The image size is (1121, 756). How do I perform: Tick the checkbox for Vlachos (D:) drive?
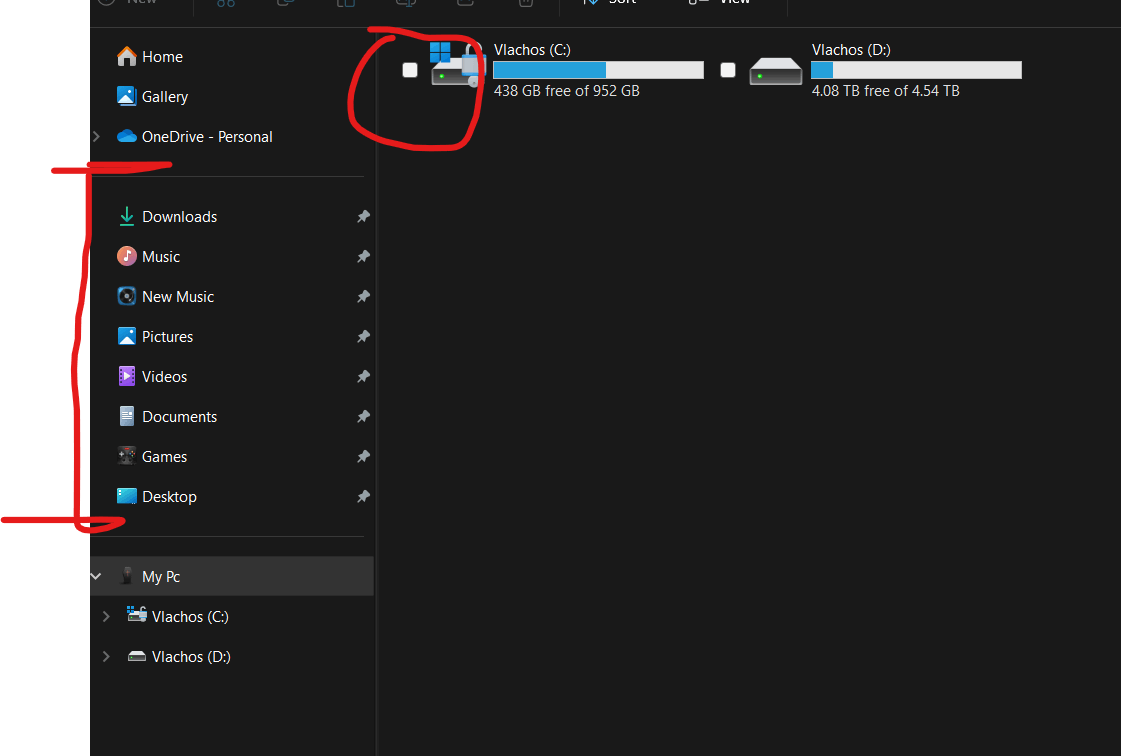coord(728,69)
